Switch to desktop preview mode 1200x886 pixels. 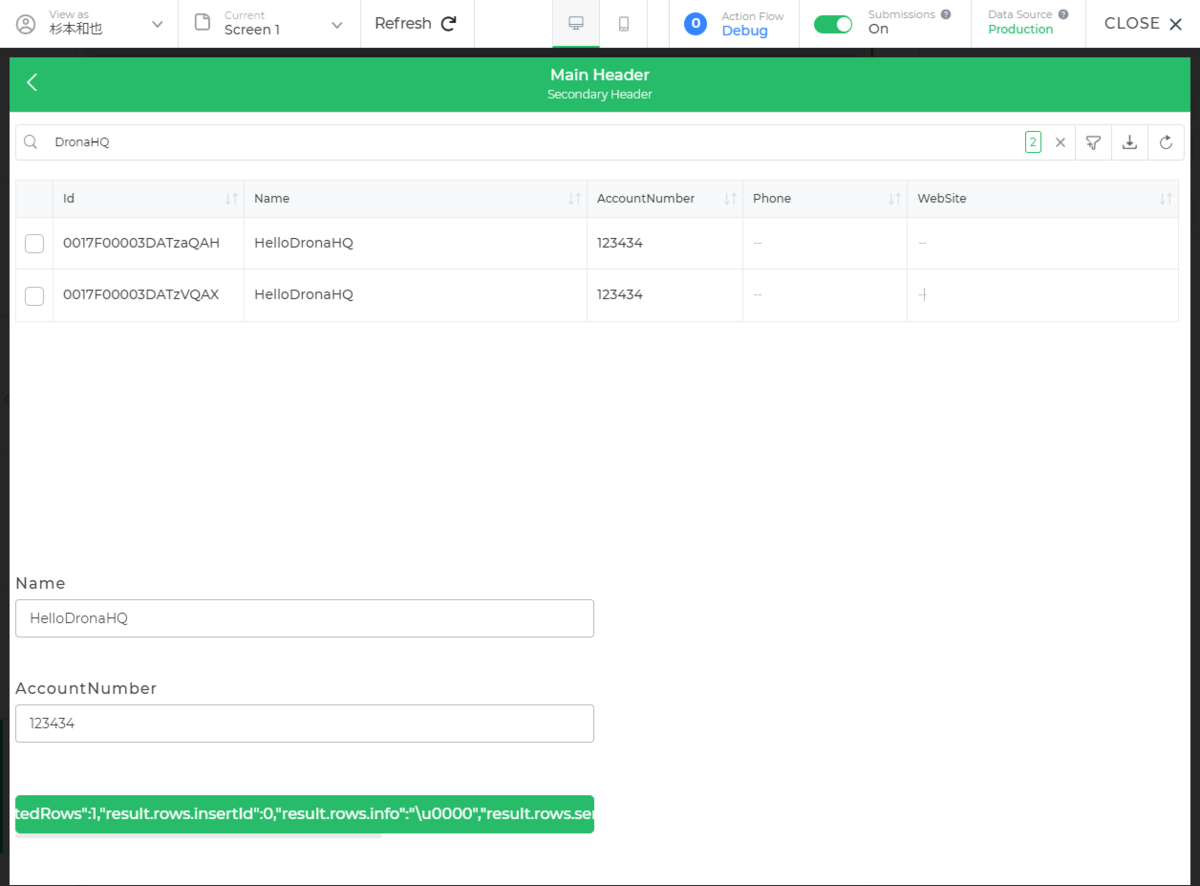(x=576, y=23)
